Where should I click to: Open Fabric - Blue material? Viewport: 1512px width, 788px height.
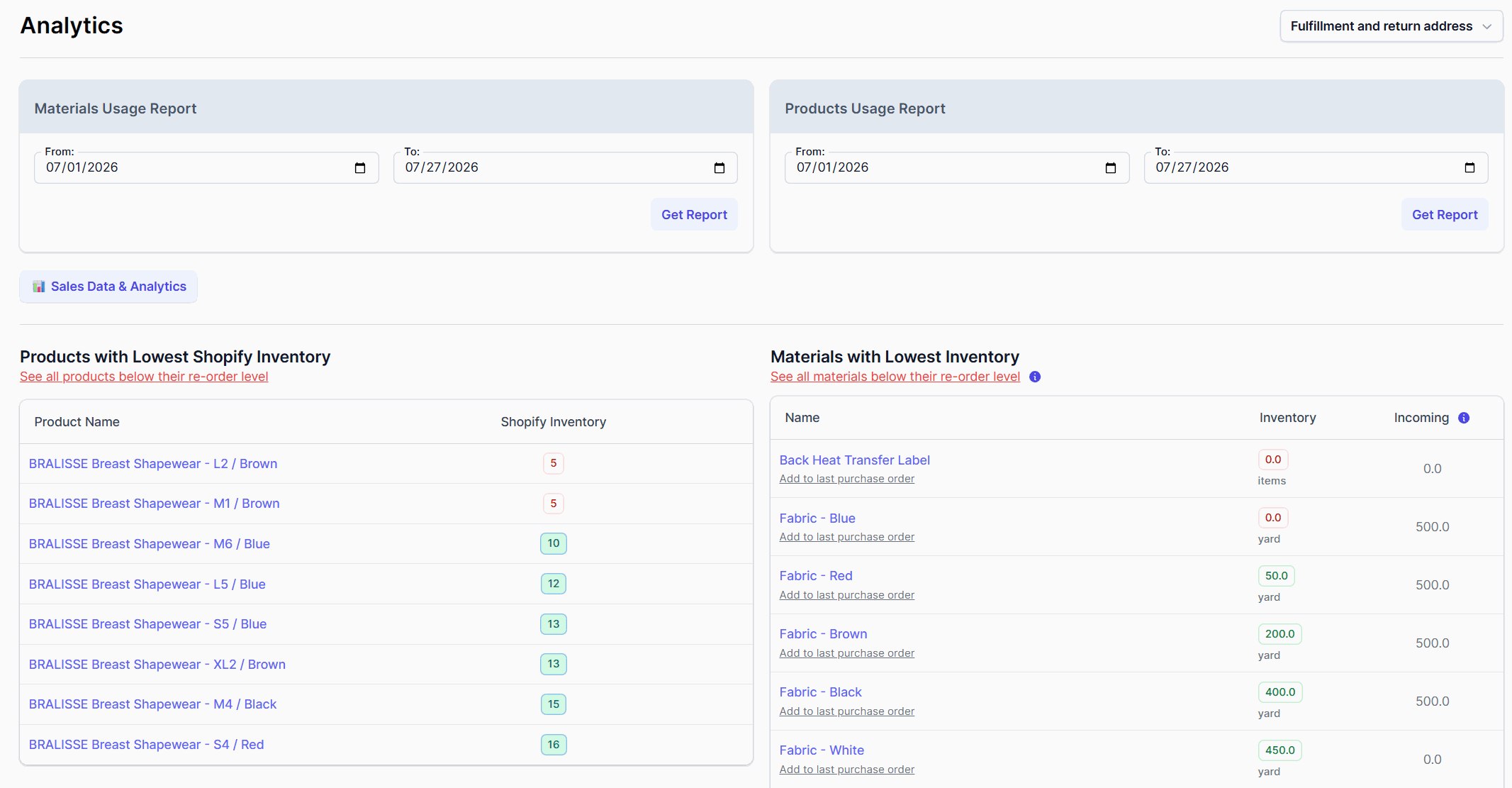point(817,518)
